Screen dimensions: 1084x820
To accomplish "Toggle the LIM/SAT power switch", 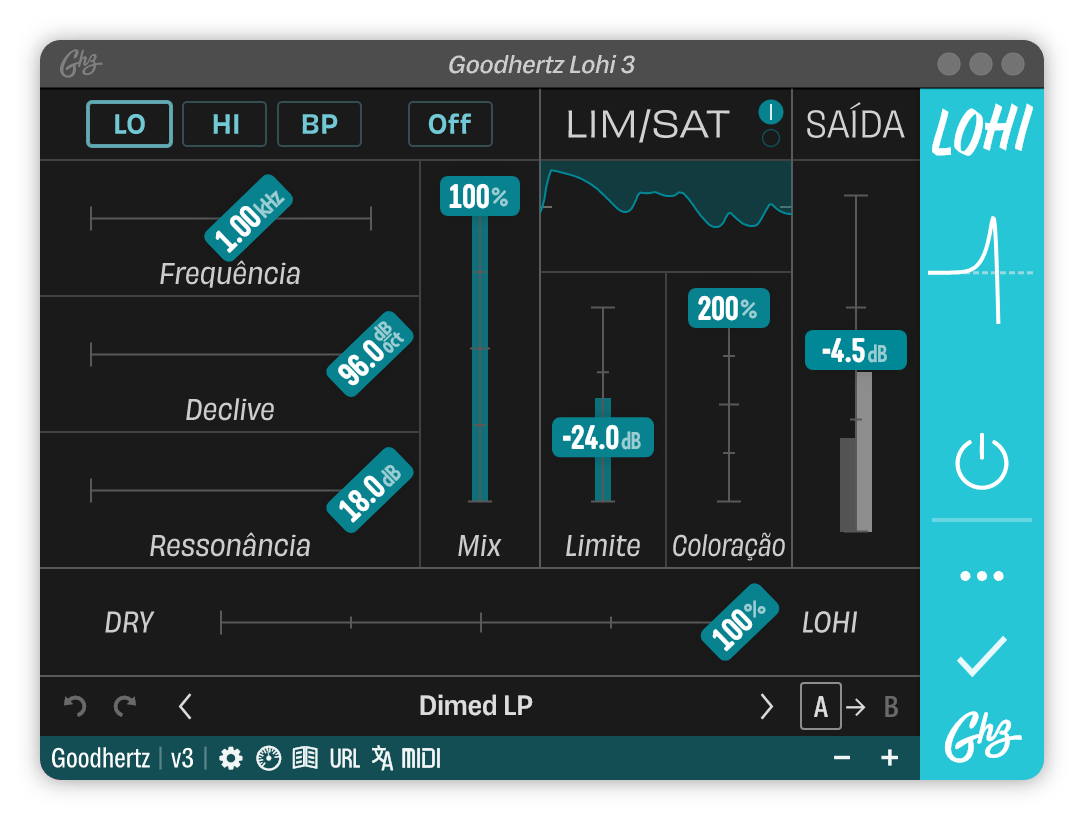I will coord(770,112).
